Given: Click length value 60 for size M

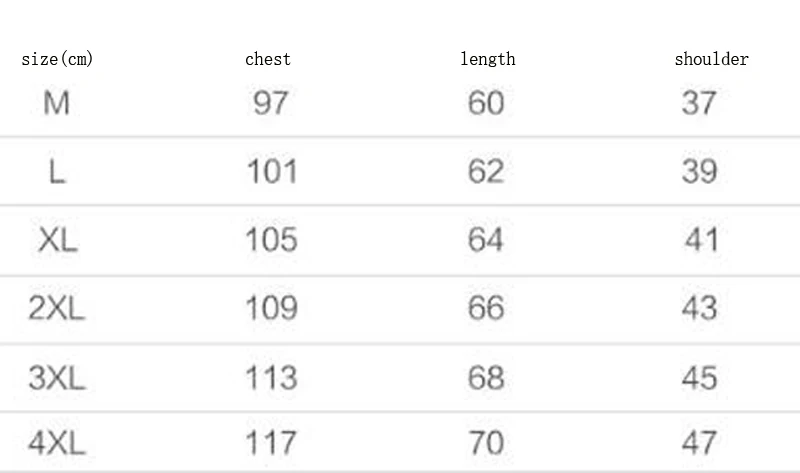Looking at the screenshot, I should [486, 102].
